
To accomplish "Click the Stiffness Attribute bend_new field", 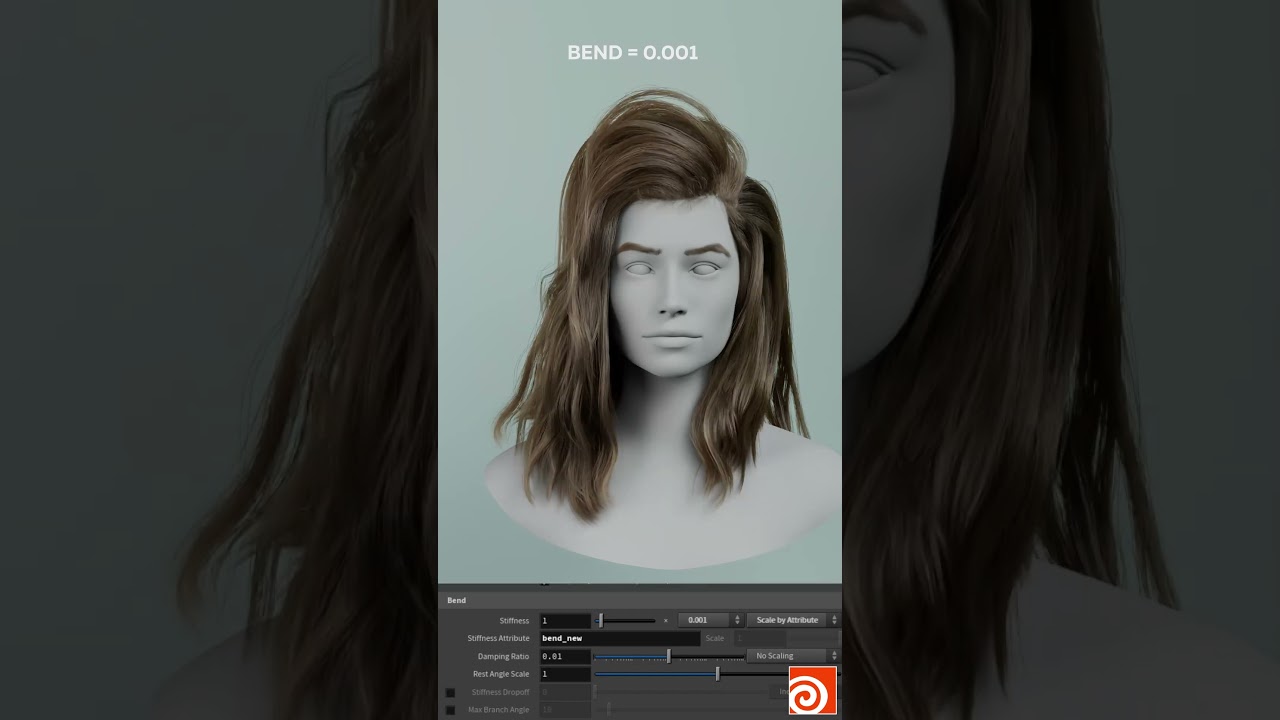I will [x=619, y=638].
